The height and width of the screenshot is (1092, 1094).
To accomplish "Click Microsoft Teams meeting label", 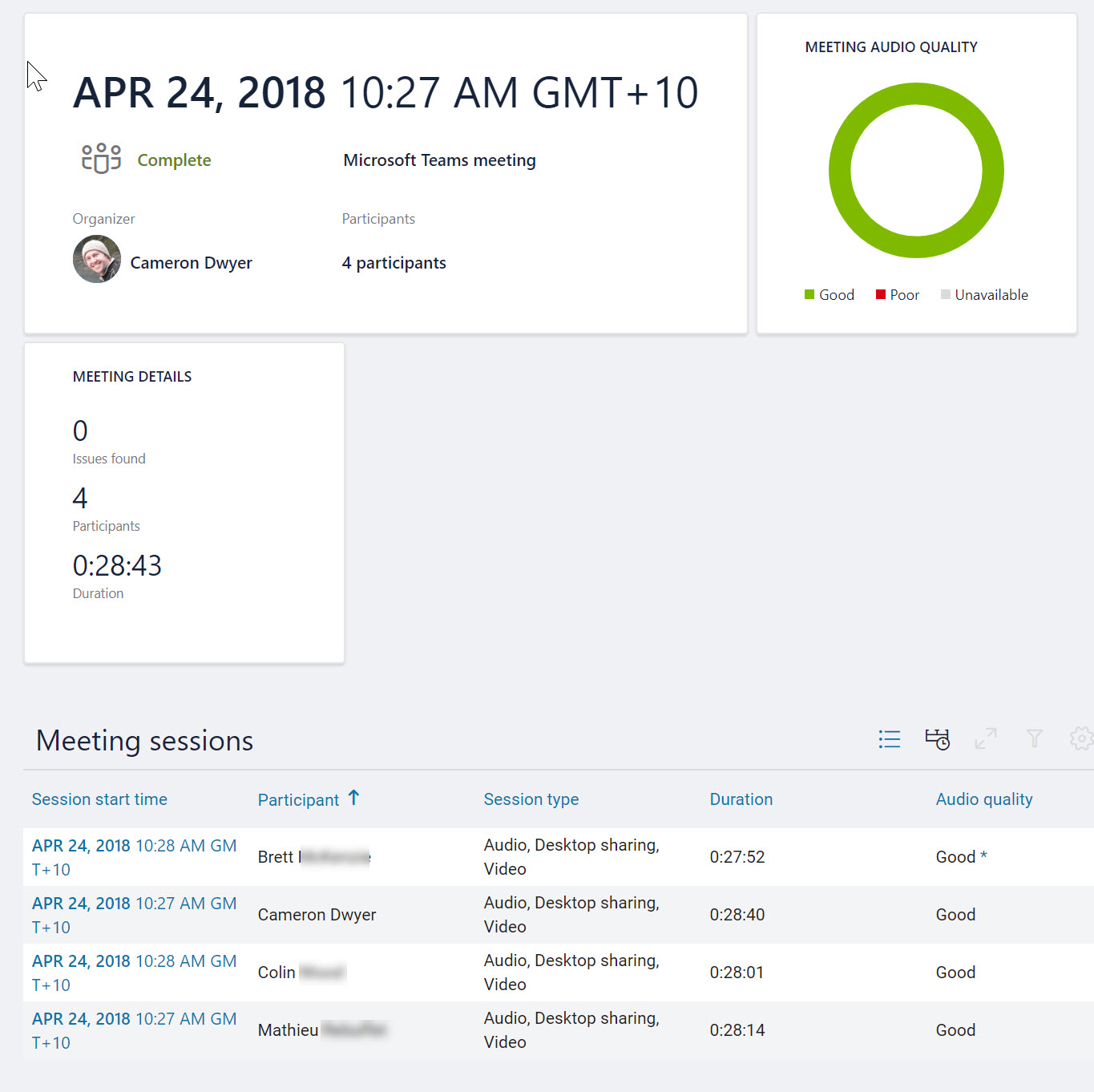I will (439, 160).
